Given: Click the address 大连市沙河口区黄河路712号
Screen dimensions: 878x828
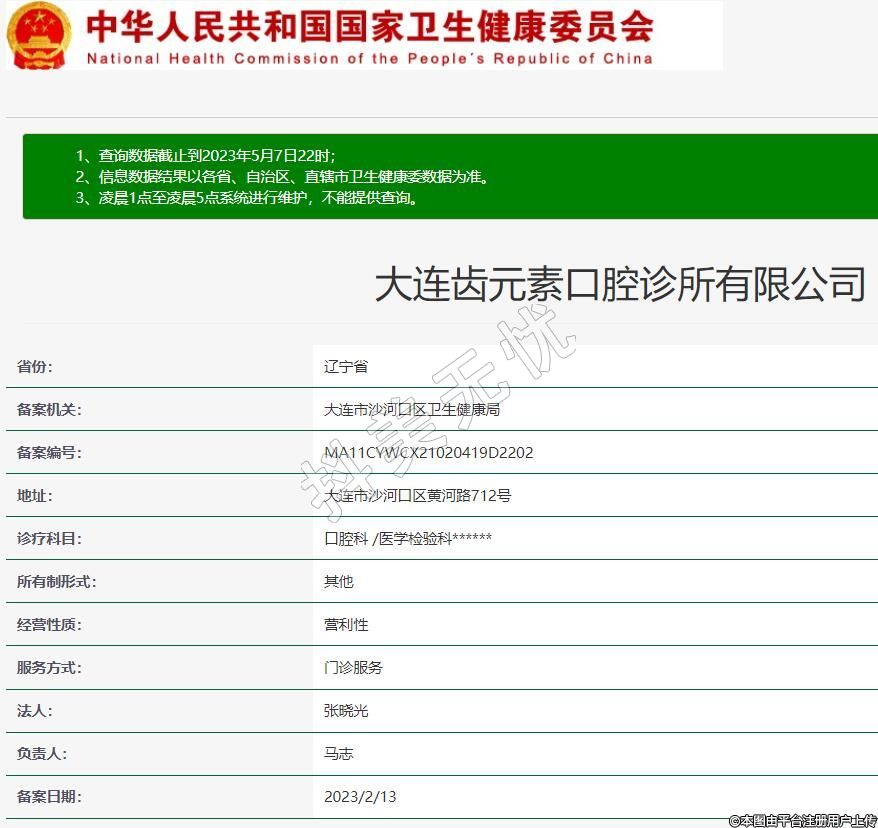Looking at the screenshot, I should (x=417, y=495).
